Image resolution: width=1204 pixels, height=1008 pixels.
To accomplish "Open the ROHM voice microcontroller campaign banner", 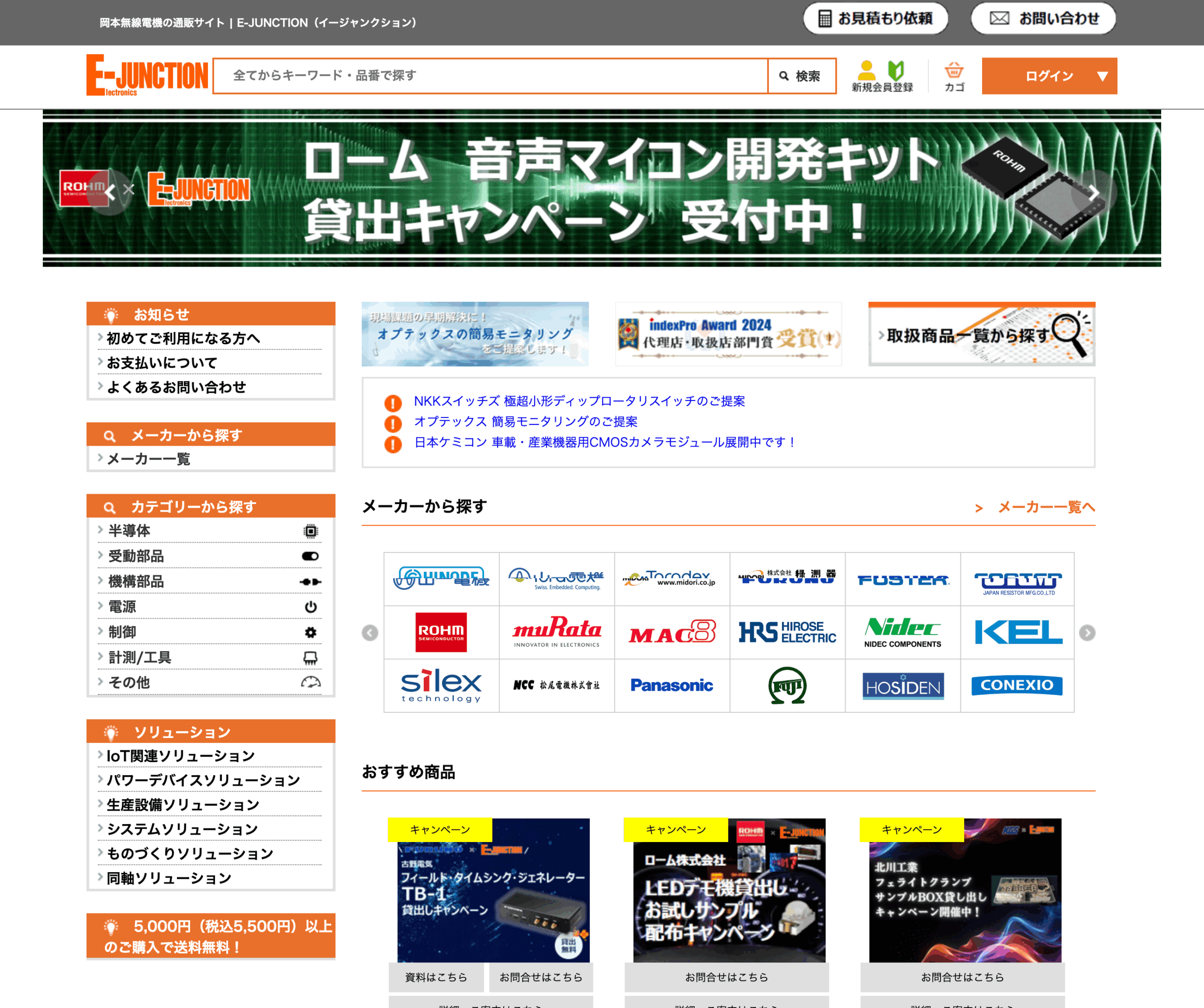I will 602,188.
